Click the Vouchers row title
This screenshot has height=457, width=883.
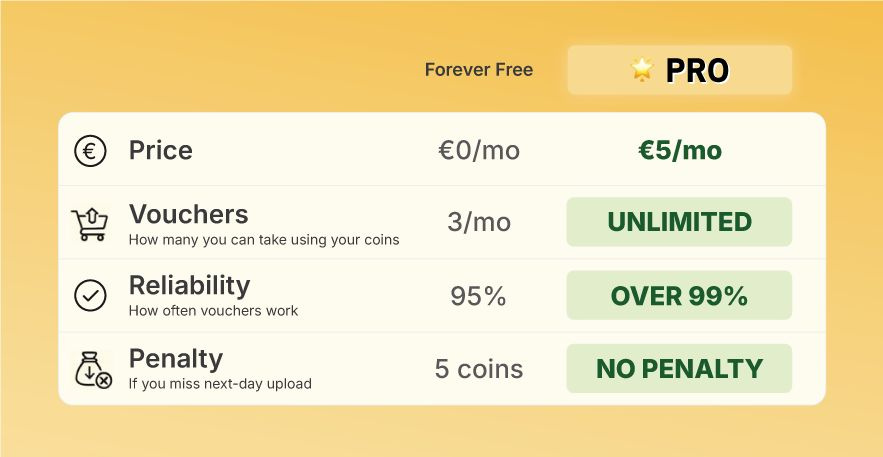[189, 214]
